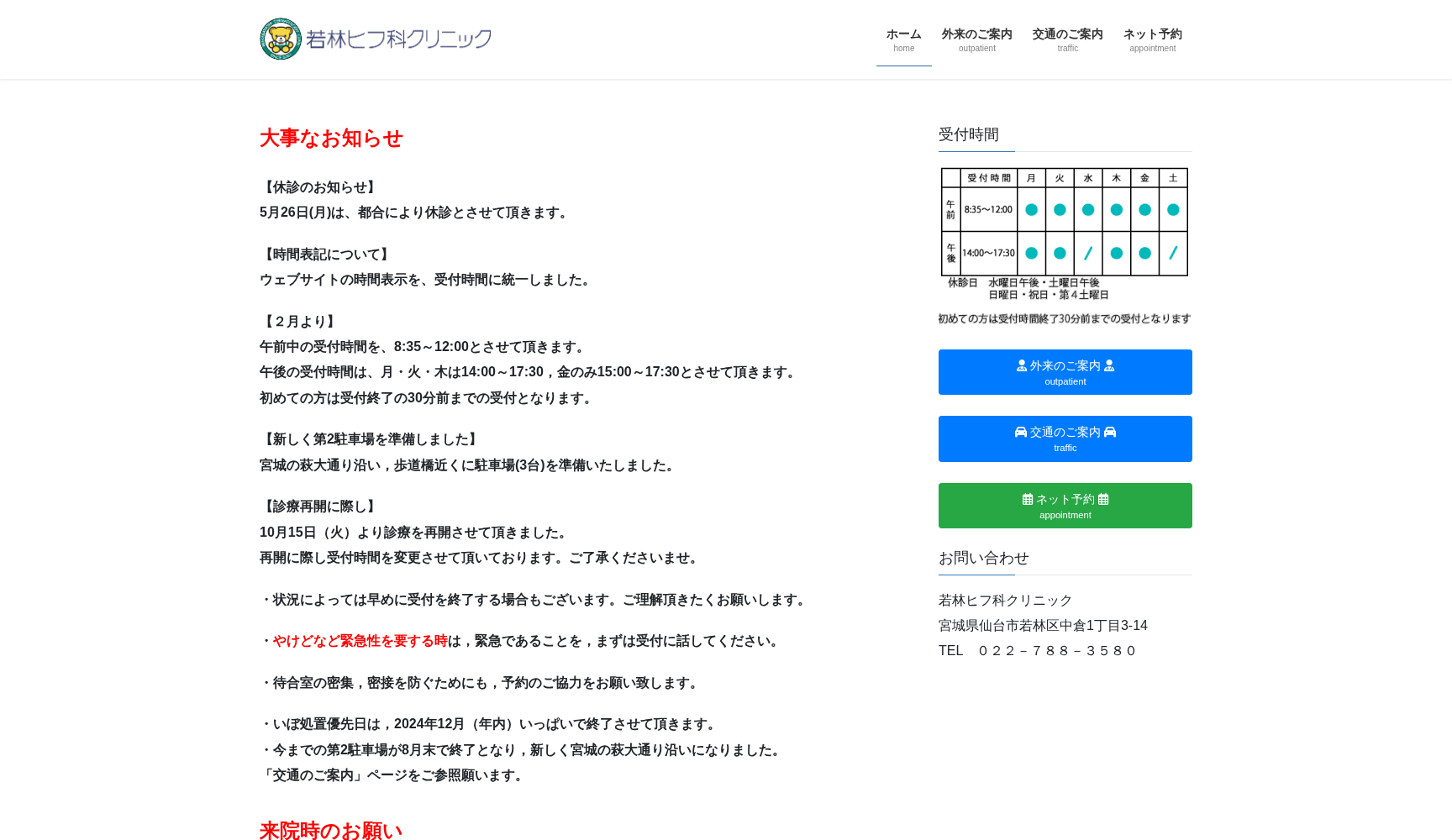Screen dimensions: 1452x840
Task: Click the blue 交通のご案内 traffic button
Action: pos(1065,438)
